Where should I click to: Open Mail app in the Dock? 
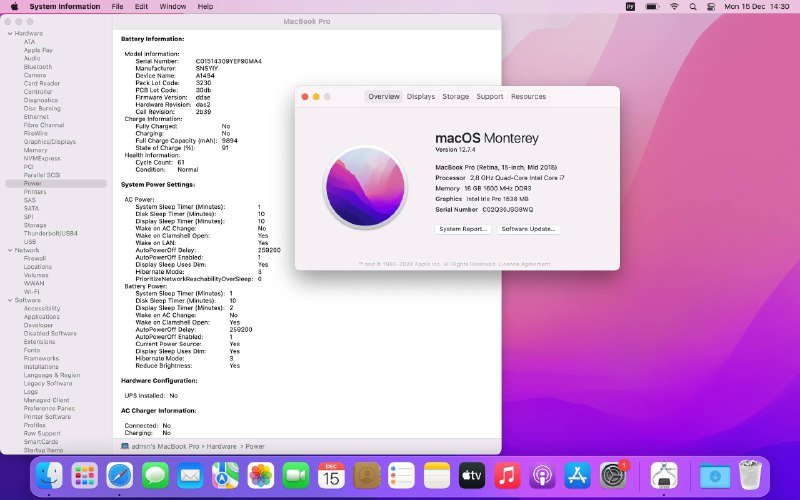click(190, 476)
